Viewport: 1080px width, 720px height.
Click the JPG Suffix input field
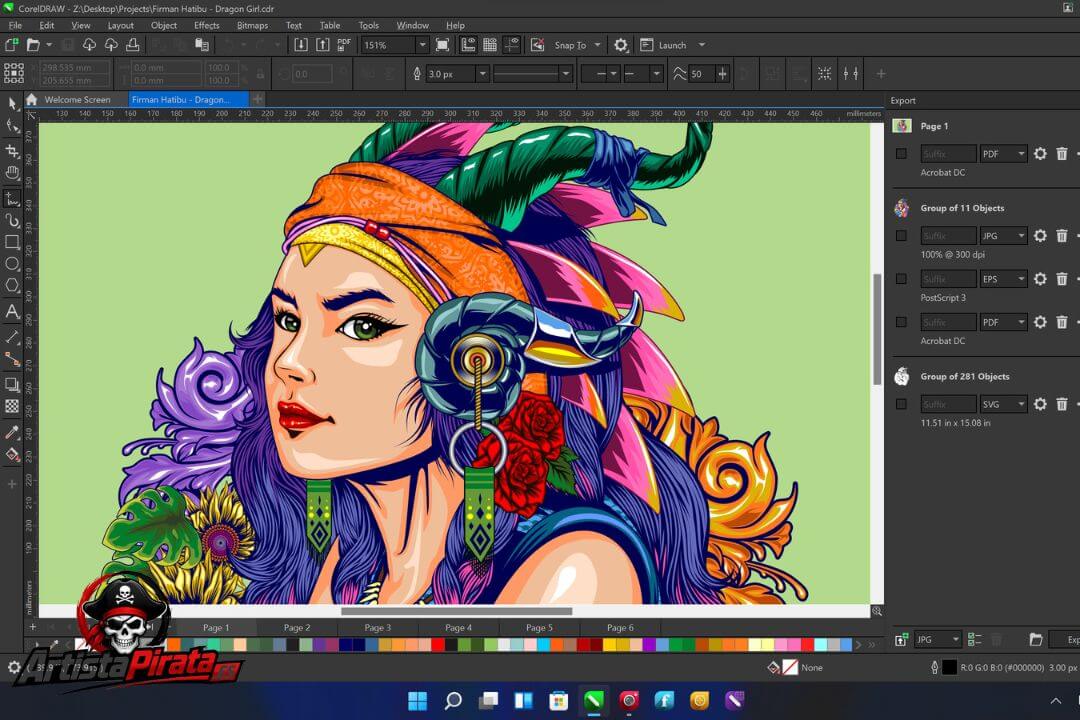(x=948, y=236)
